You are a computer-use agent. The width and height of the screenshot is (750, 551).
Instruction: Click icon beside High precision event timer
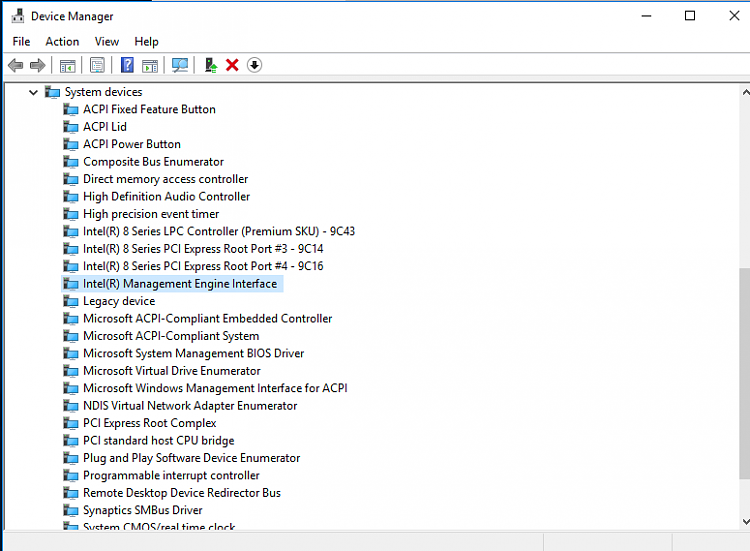(71, 214)
